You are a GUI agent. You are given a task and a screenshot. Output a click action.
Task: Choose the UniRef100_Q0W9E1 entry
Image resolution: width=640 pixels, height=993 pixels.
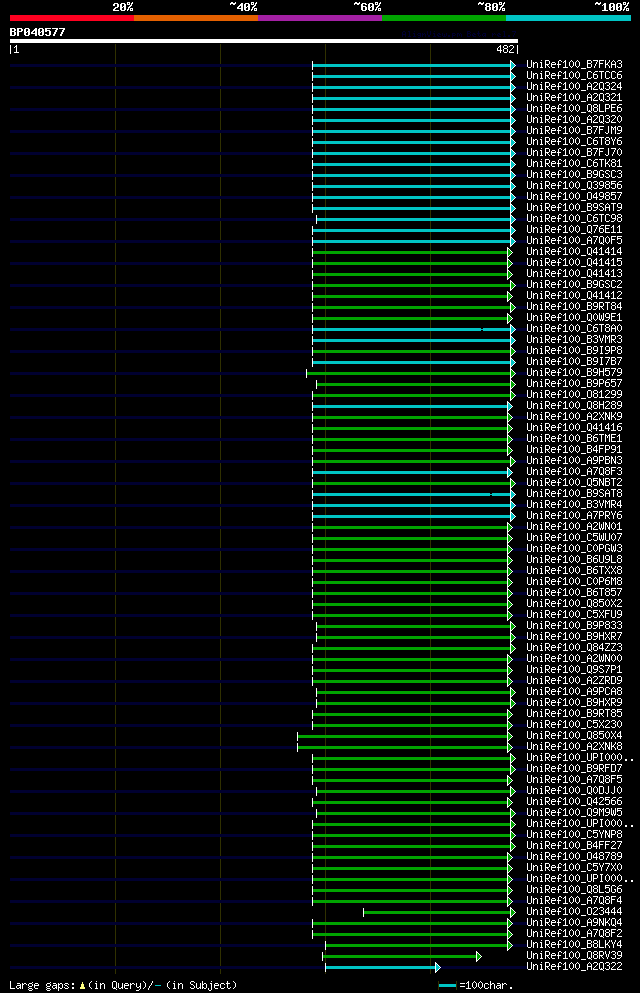(x=574, y=317)
